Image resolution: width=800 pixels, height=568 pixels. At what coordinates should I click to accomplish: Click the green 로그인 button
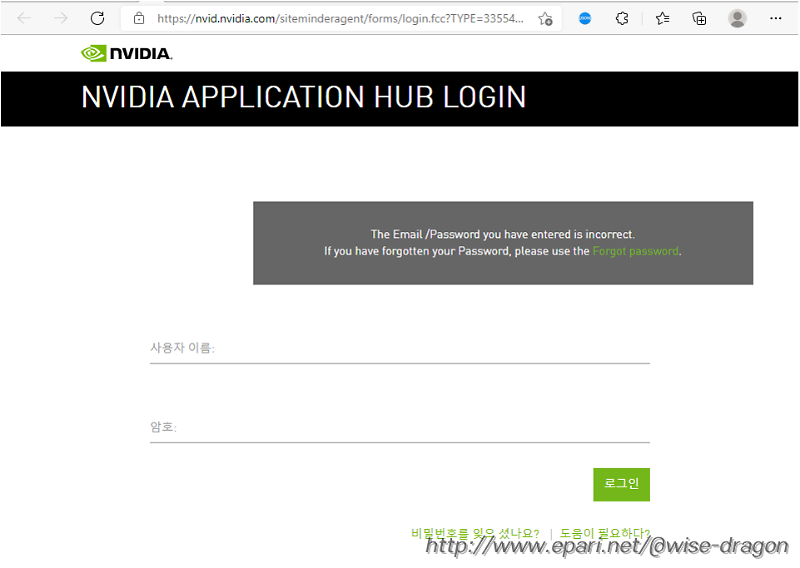(x=621, y=484)
